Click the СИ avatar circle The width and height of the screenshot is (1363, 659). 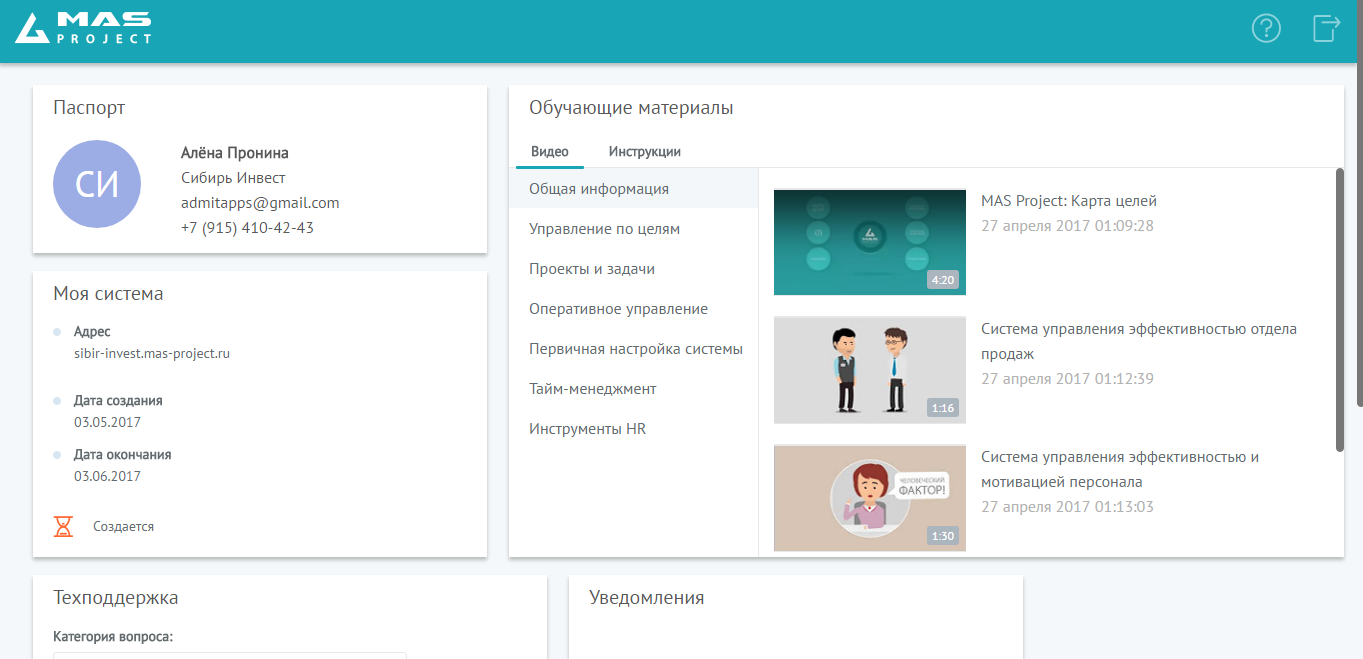(97, 184)
